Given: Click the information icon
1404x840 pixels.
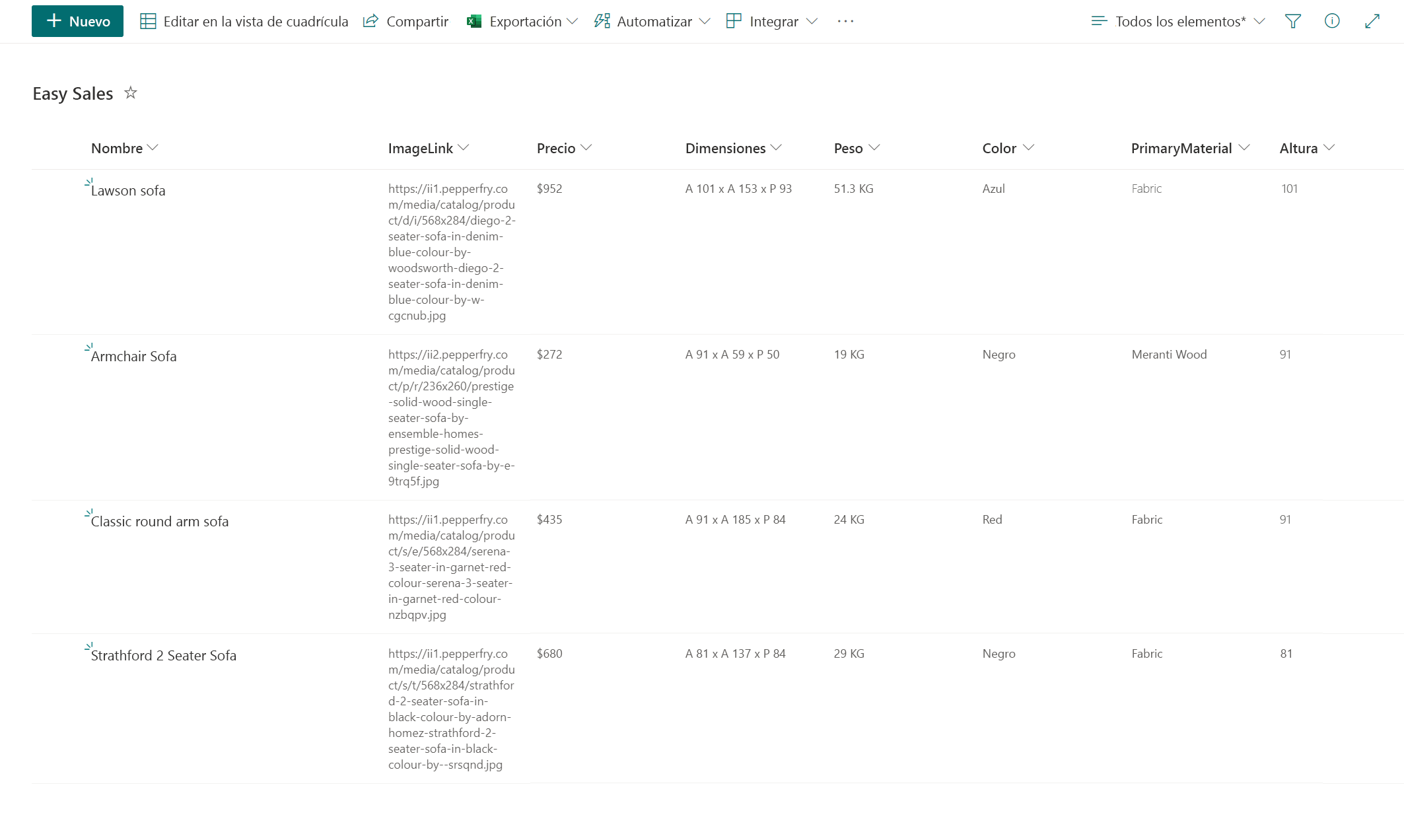Looking at the screenshot, I should tap(1332, 21).
